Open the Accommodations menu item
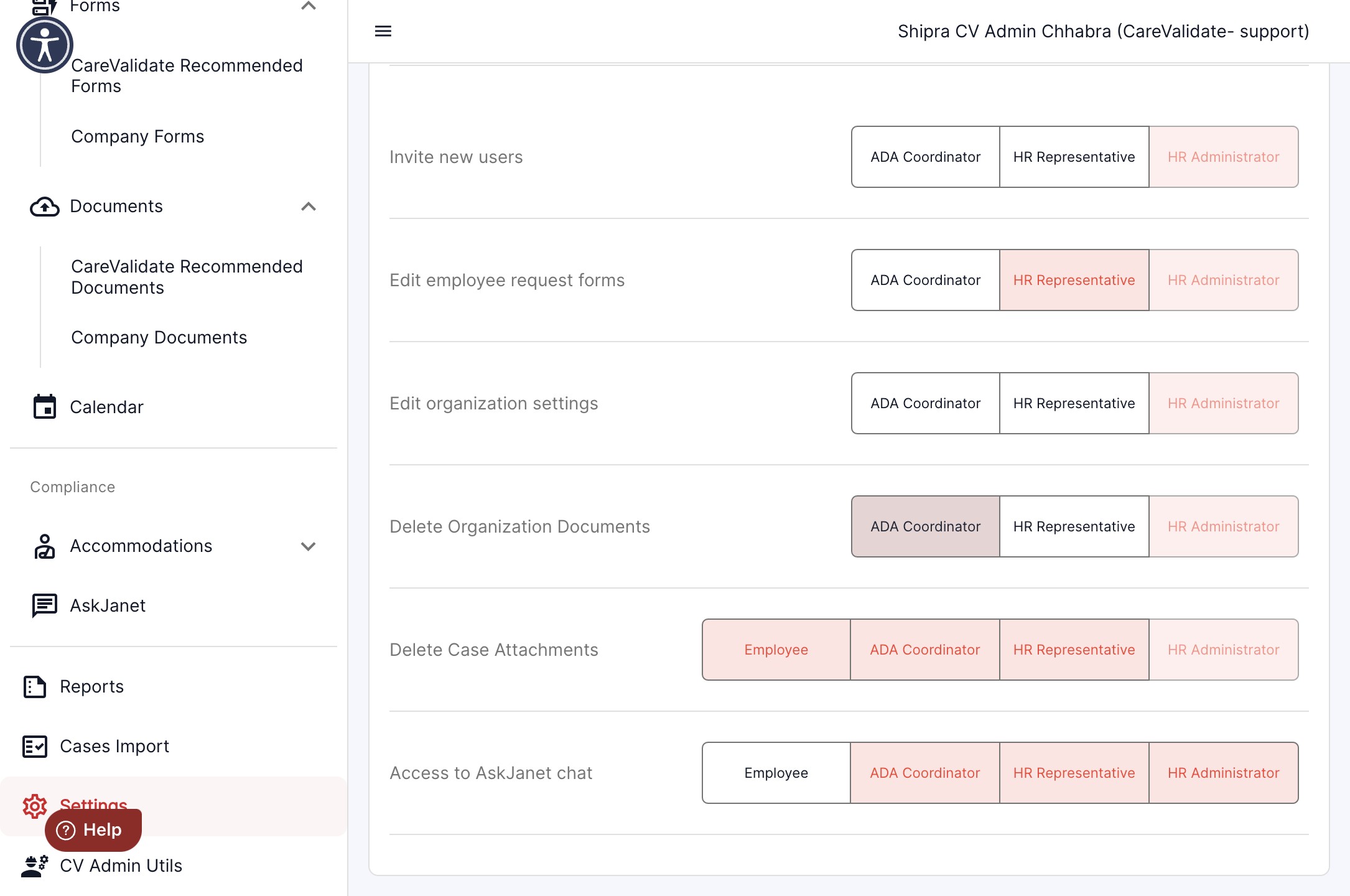This screenshot has height=896, width=1350. (x=141, y=546)
